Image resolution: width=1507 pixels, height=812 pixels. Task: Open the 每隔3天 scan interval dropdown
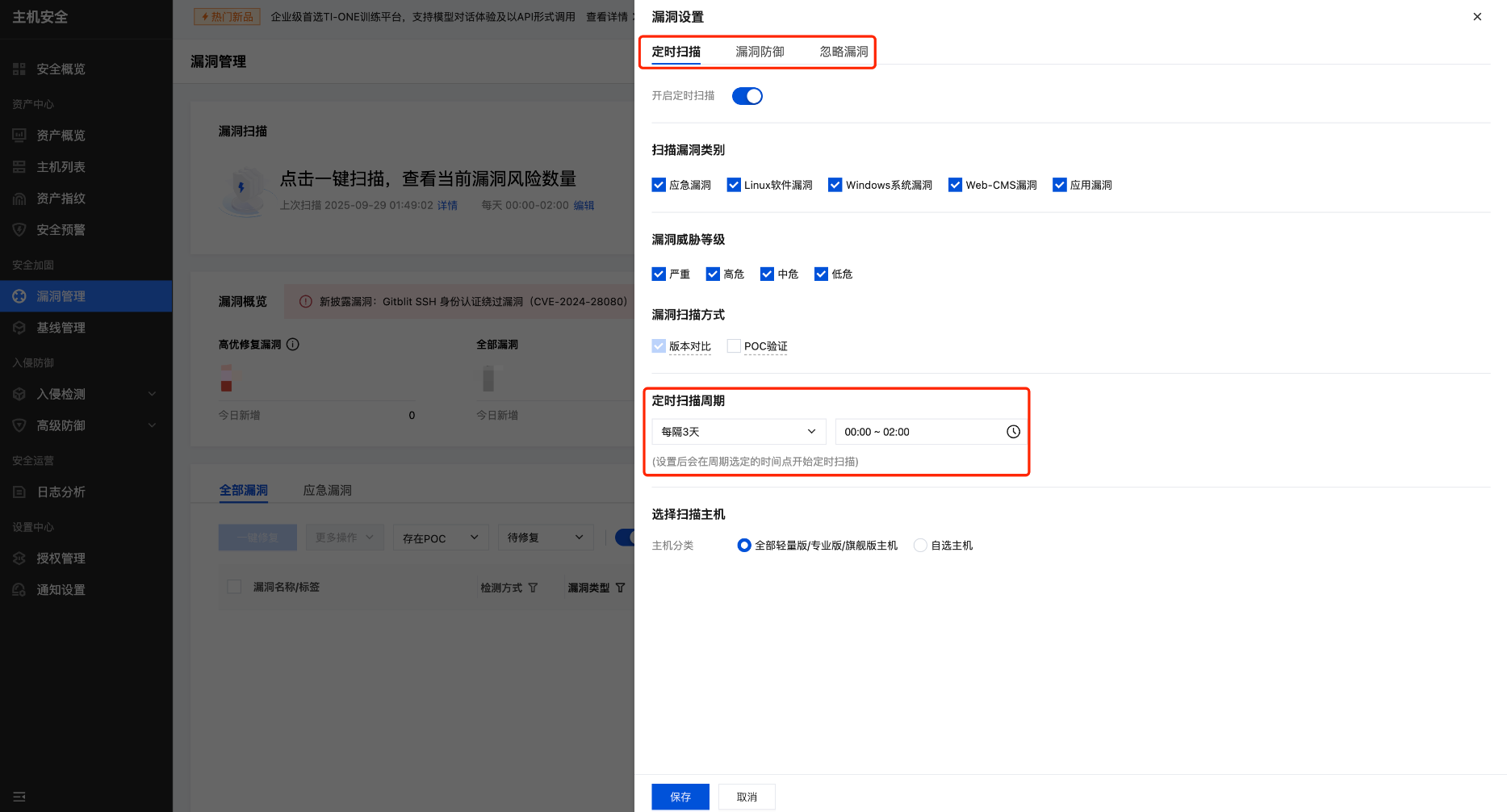tap(737, 431)
